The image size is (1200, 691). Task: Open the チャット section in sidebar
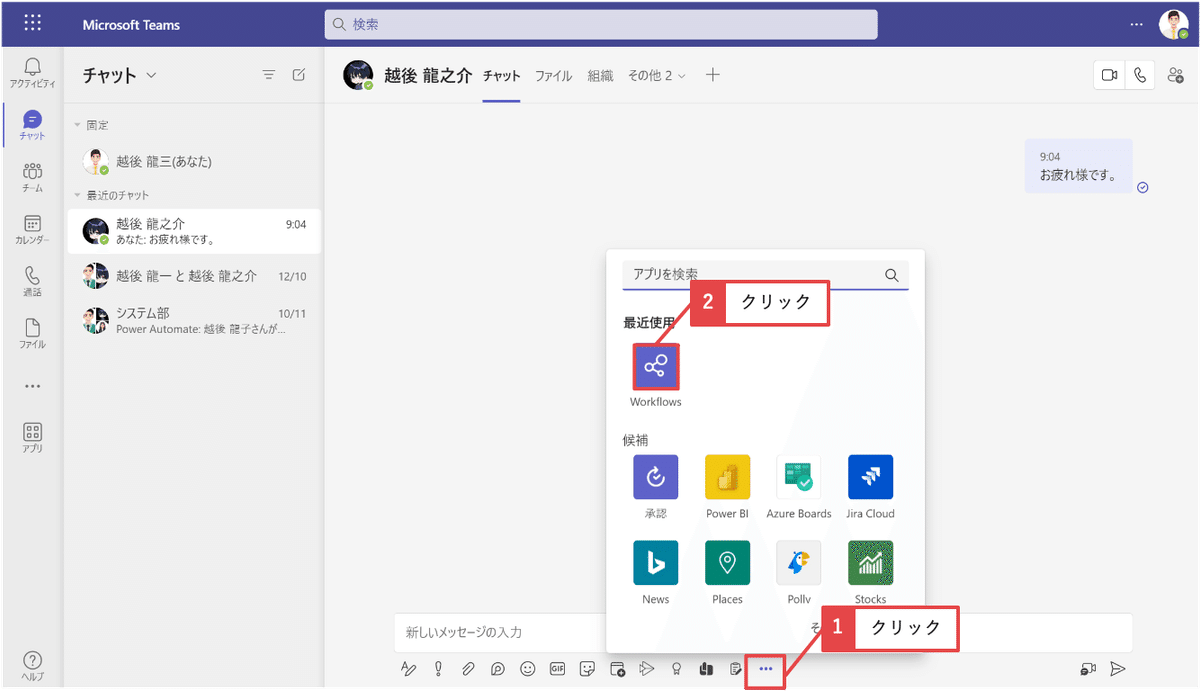[32, 125]
